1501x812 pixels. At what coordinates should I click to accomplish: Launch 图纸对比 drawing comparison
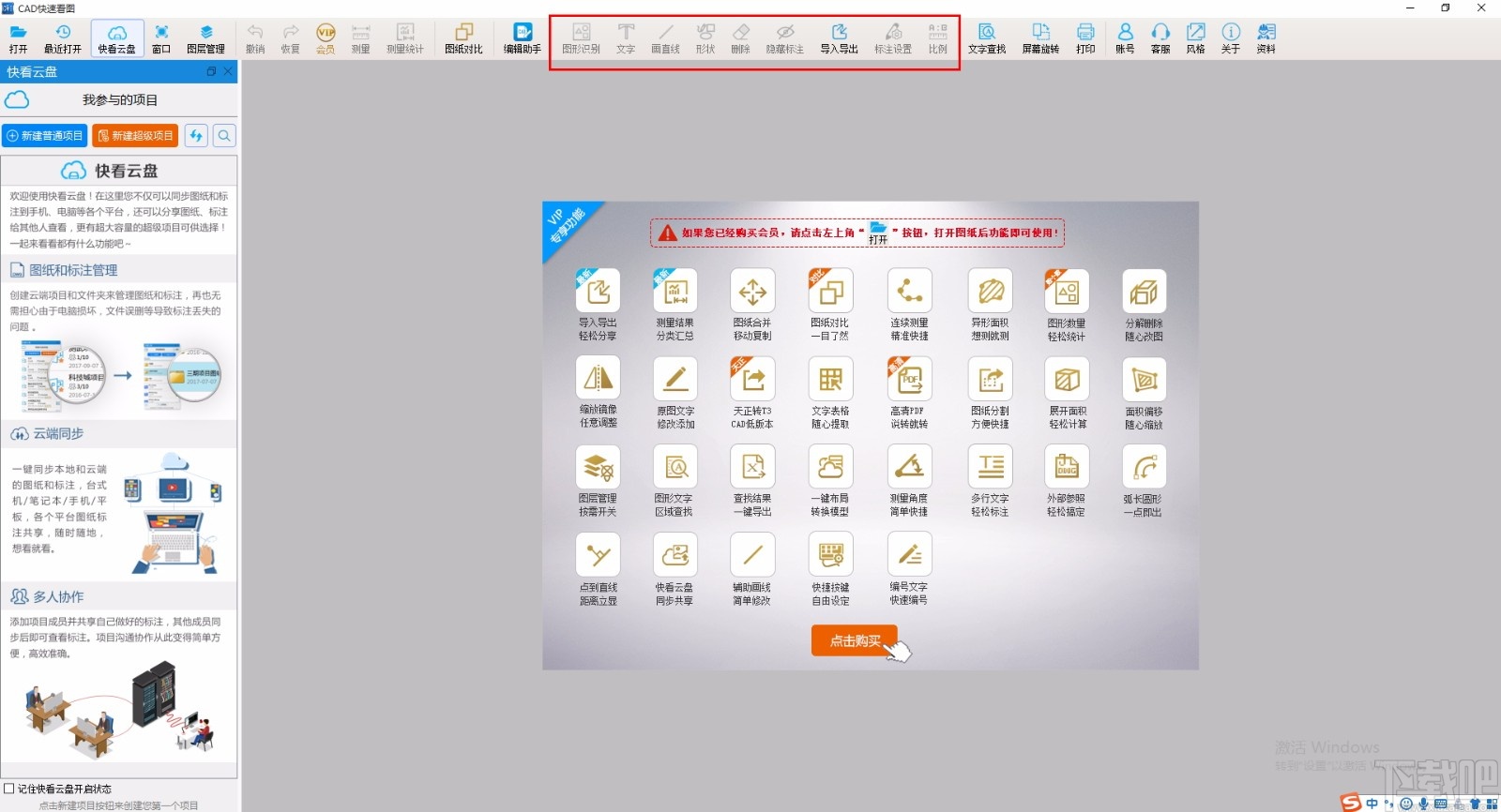pyautogui.click(x=463, y=38)
